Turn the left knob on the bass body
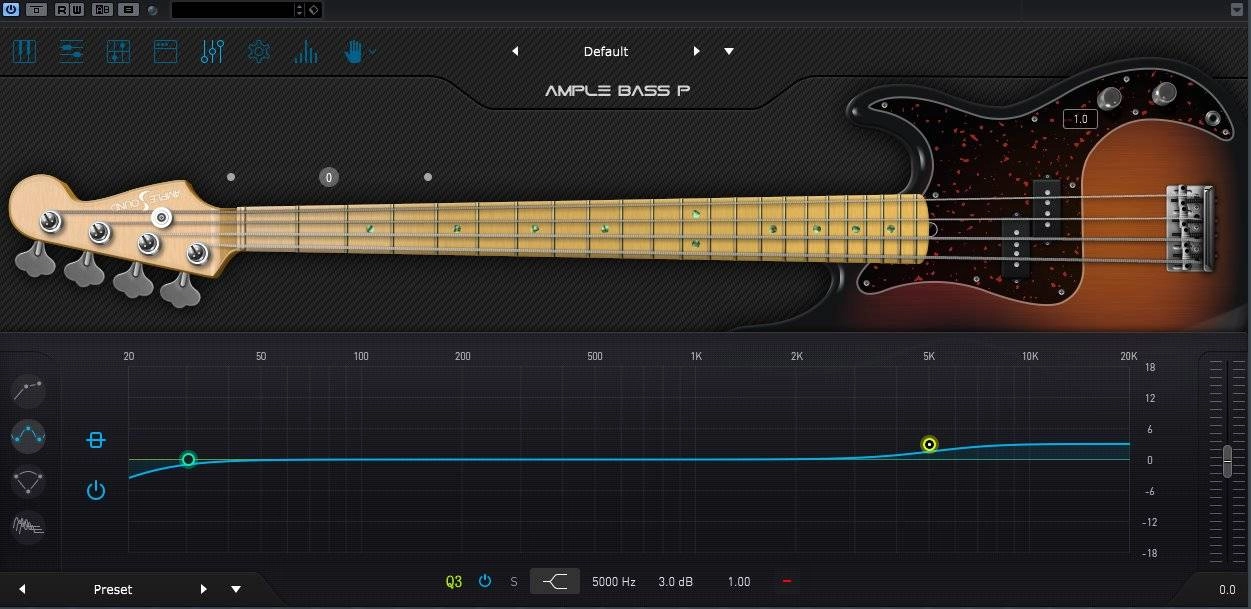This screenshot has width=1251, height=609. coord(1110,99)
